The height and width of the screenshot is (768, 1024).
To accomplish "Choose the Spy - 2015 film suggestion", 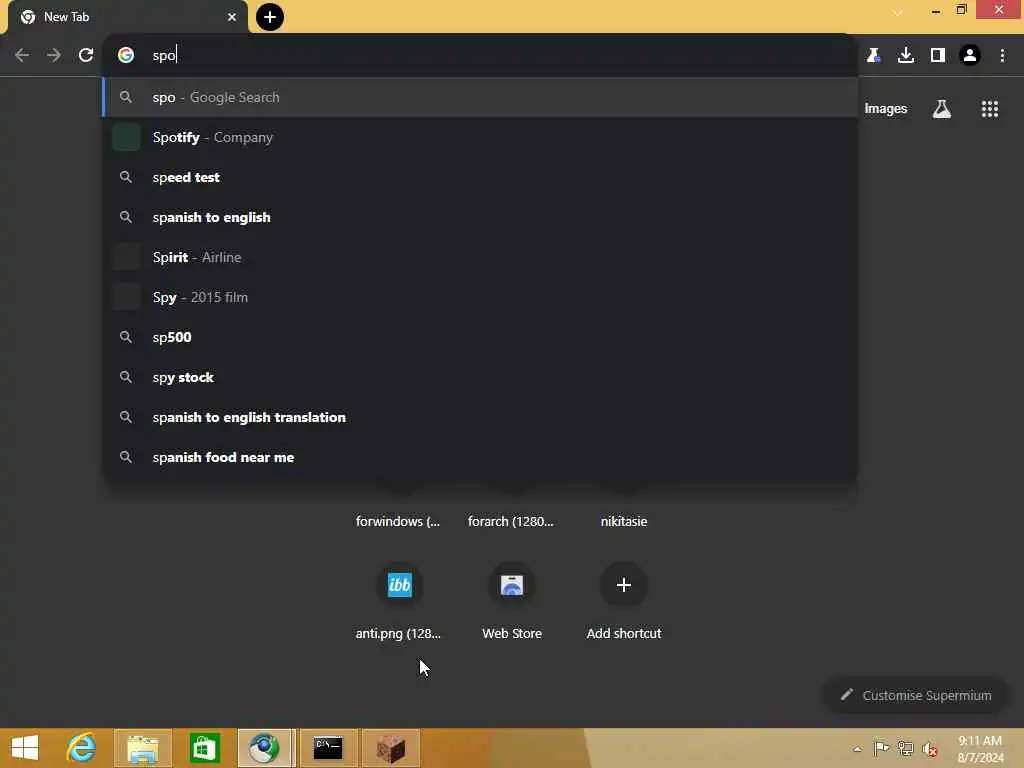I will (x=480, y=297).
